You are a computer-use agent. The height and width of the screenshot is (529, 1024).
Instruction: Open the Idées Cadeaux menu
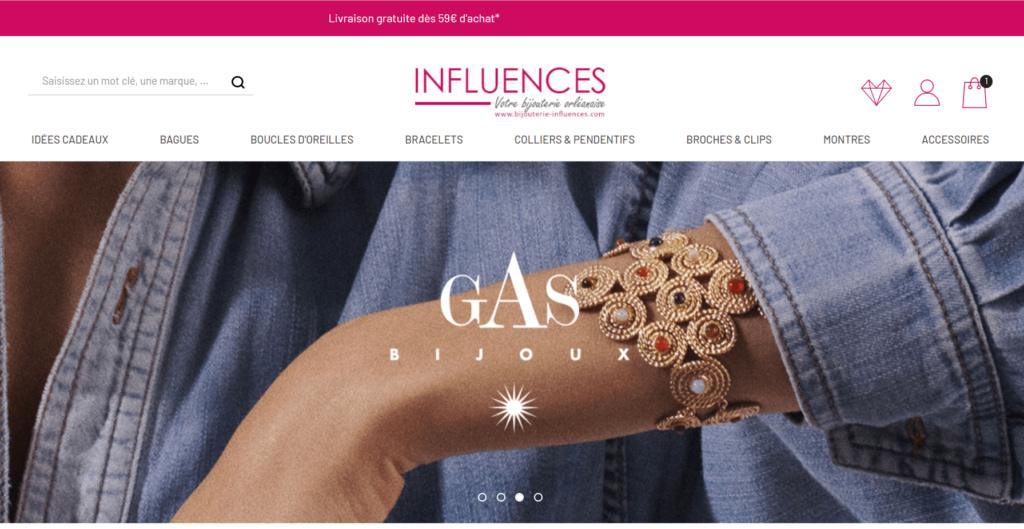pyautogui.click(x=70, y=140)
